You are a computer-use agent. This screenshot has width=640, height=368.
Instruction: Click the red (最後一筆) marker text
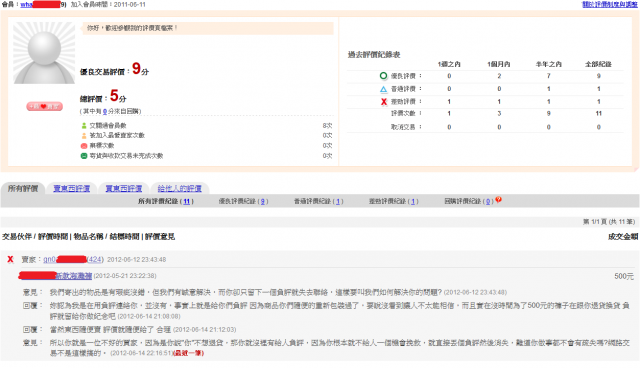pyautogui.click(x=188, y=353)
